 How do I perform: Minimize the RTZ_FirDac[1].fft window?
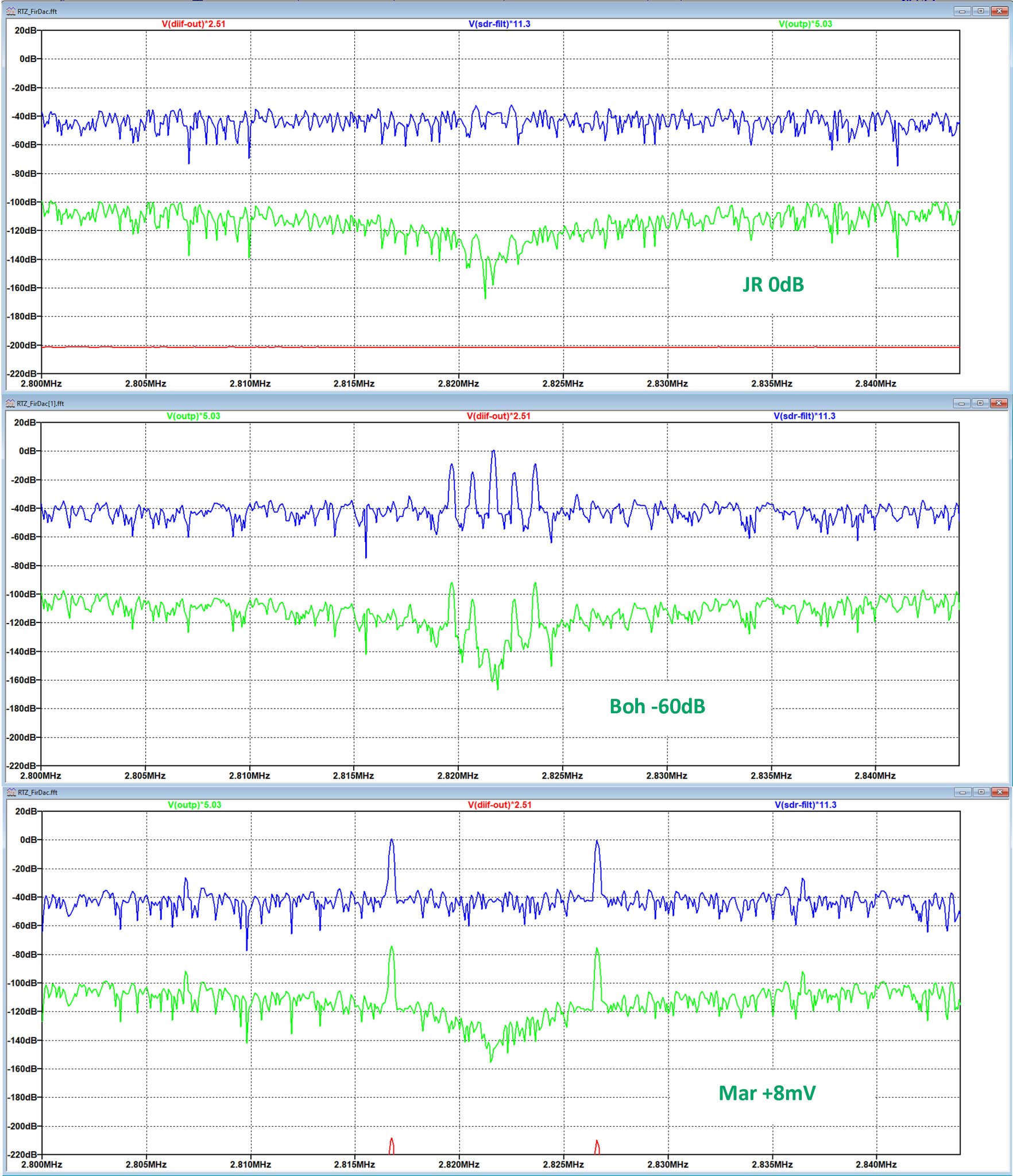962,403
